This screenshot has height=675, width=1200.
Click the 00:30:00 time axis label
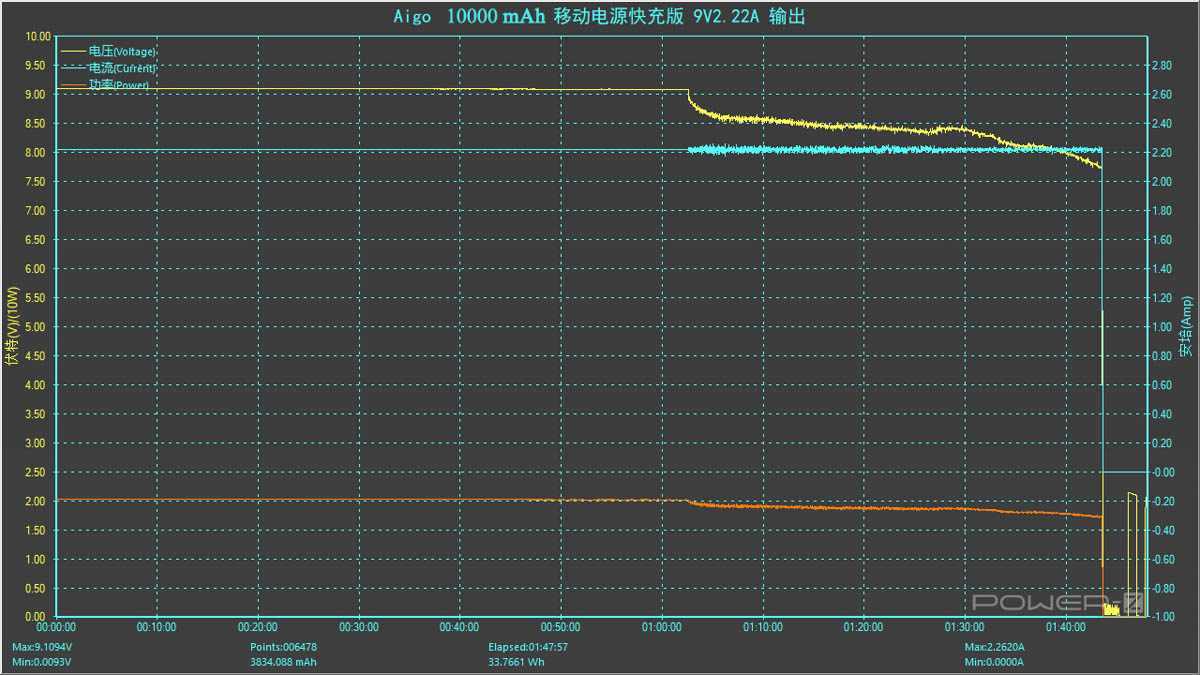tap(358, 628)
